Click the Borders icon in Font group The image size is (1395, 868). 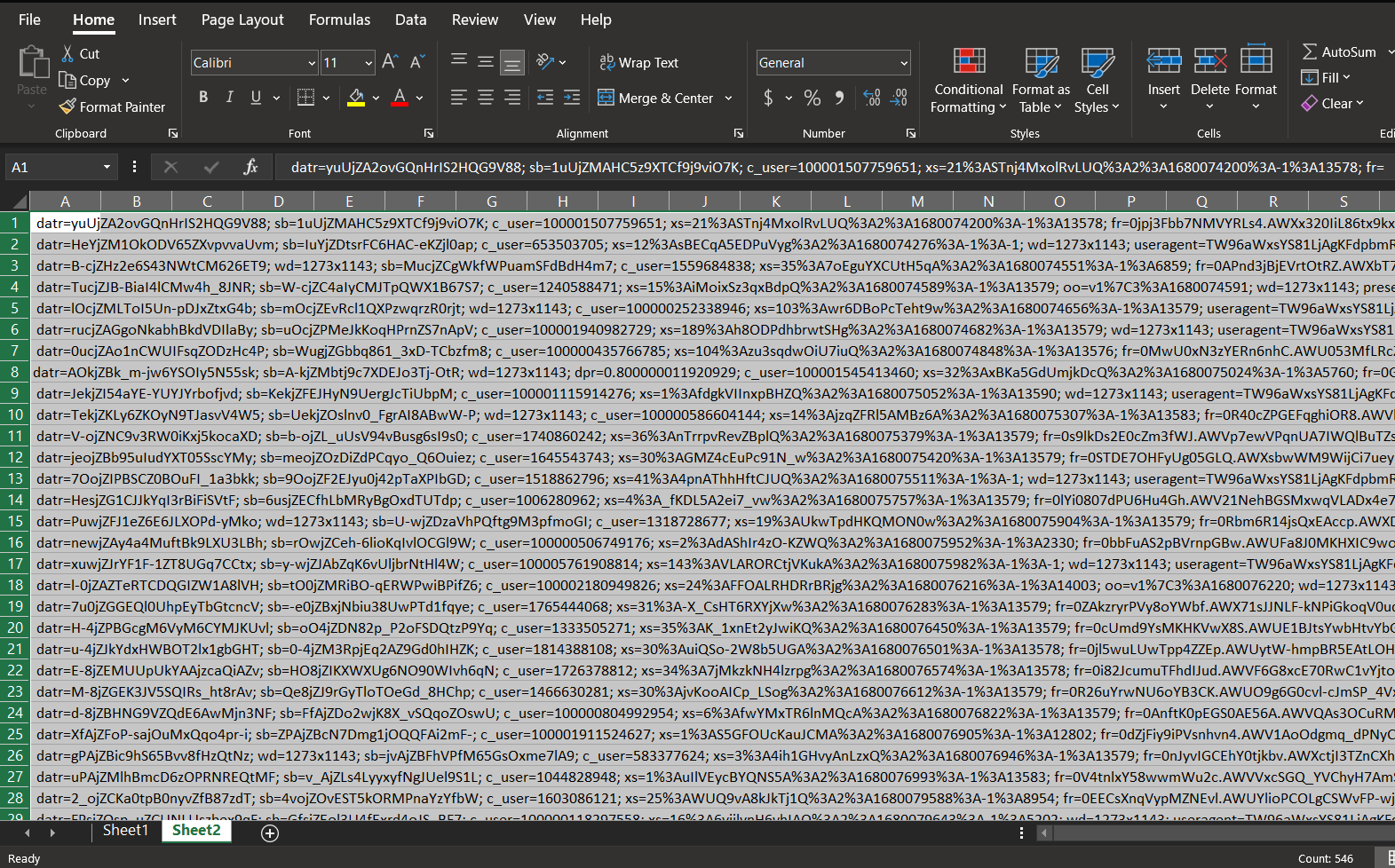[305, 98]
